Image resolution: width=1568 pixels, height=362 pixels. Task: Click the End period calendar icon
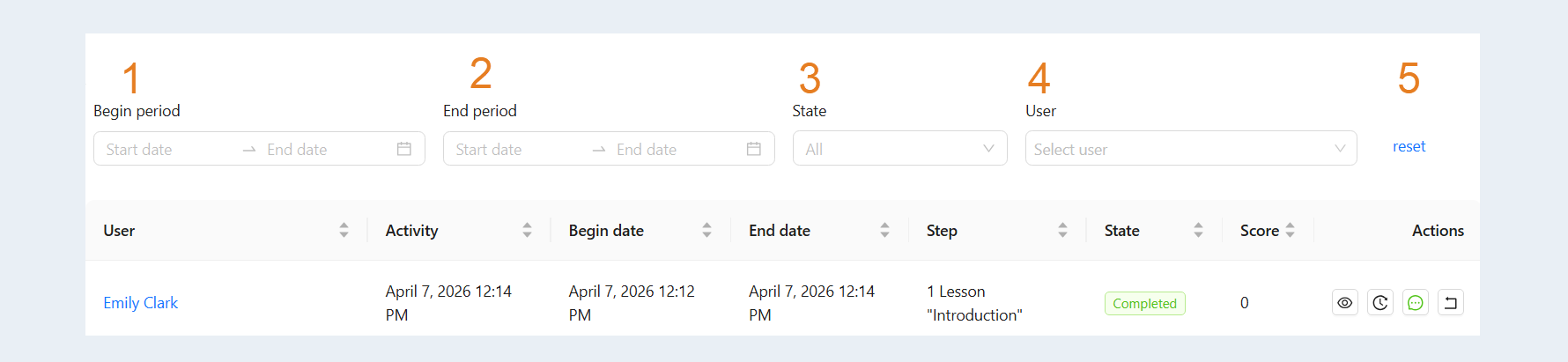pos(754,149)
